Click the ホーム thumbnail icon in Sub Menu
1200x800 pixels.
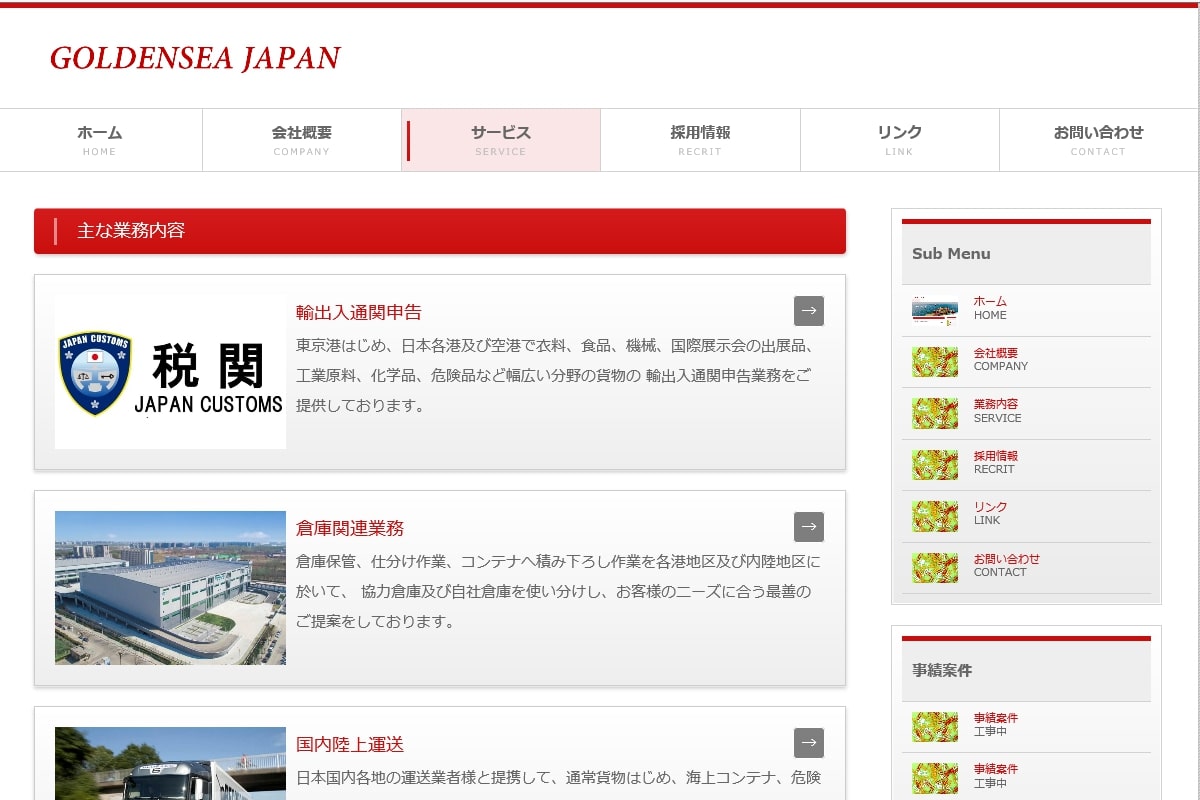tap(935, 310)
